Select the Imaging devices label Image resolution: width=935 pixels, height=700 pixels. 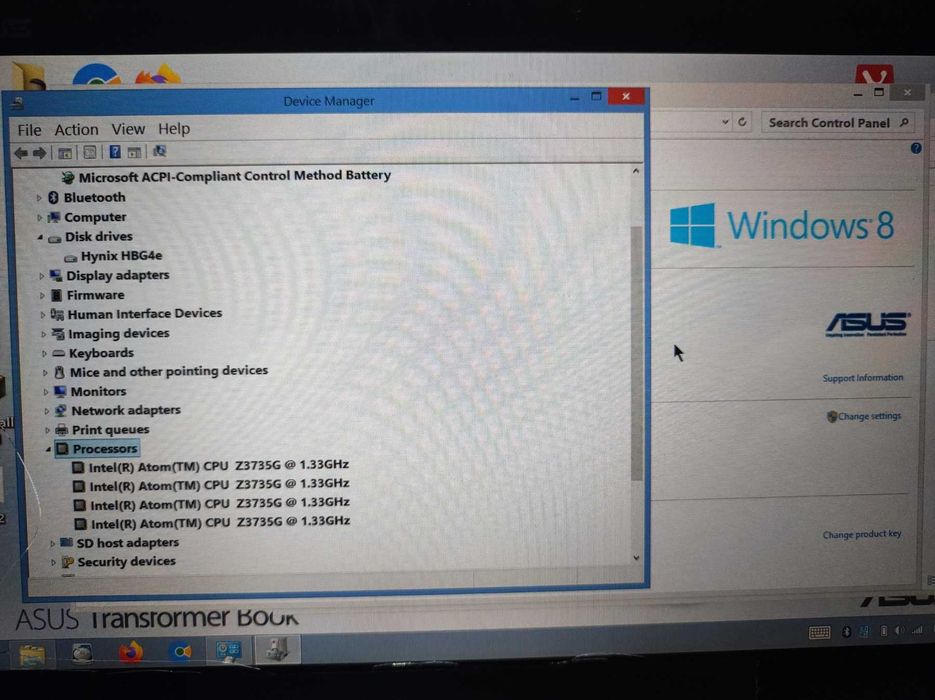pyautogui.click(x=119, y=334)
